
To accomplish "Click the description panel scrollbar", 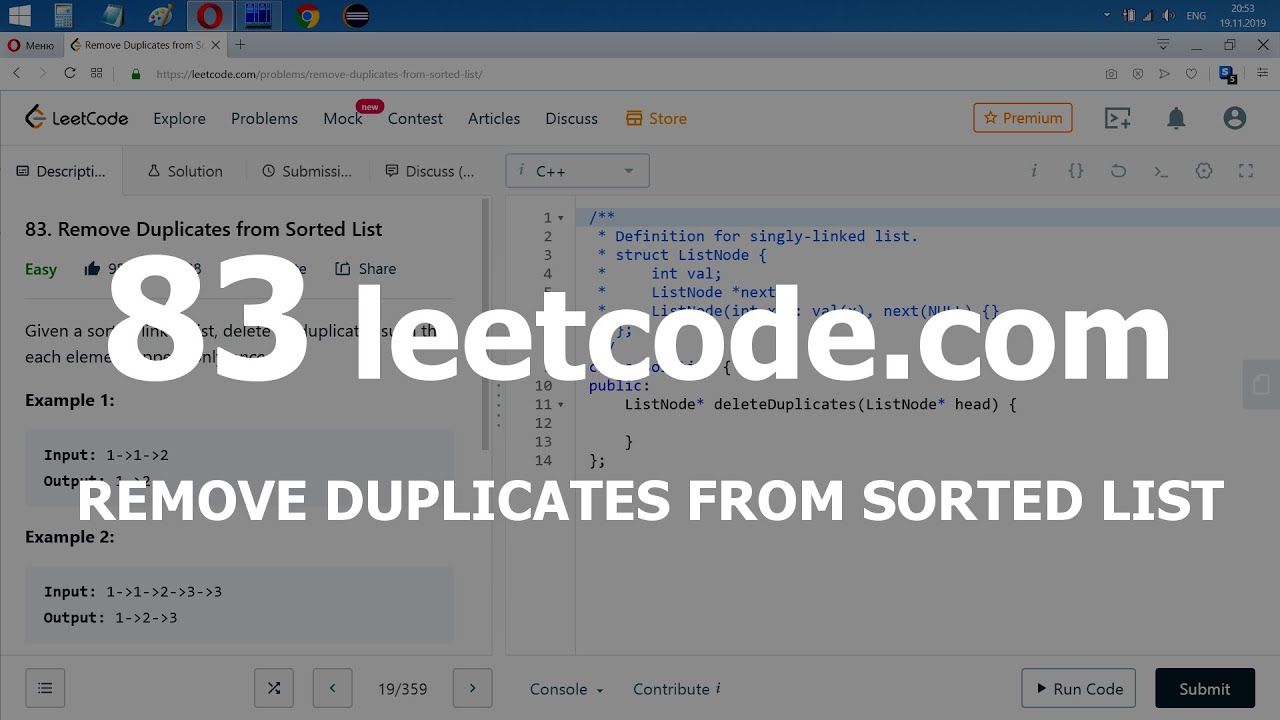I will coord(486,322).
